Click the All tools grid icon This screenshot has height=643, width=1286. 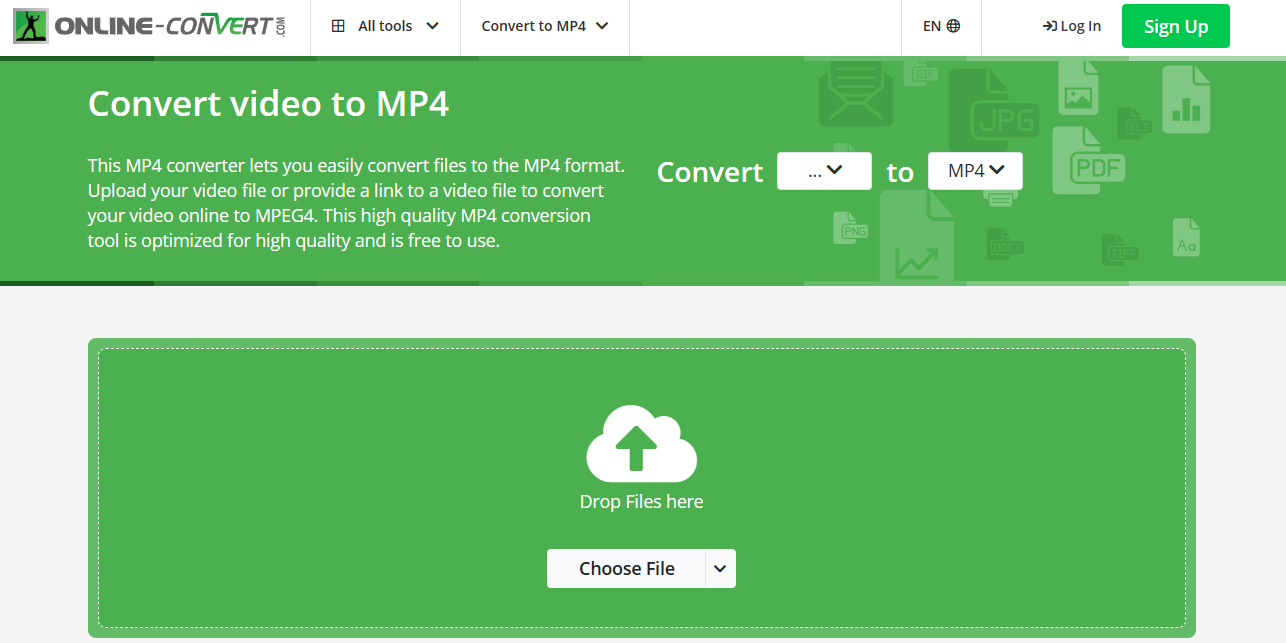coord(338,27)
